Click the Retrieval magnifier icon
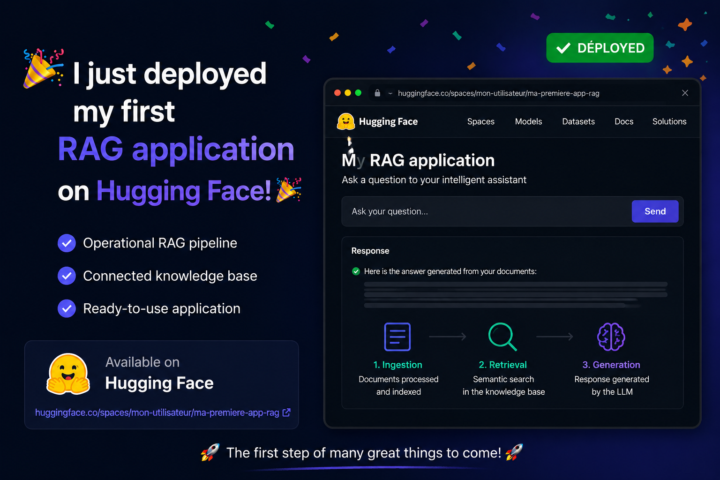Image resolution: width=720 pixels, height=480 pixels. click(x=503, y=337)
